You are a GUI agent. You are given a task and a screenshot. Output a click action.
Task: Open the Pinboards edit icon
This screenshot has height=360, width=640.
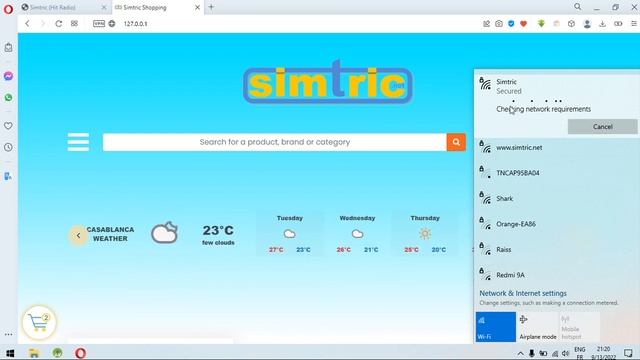click(486, 24)
